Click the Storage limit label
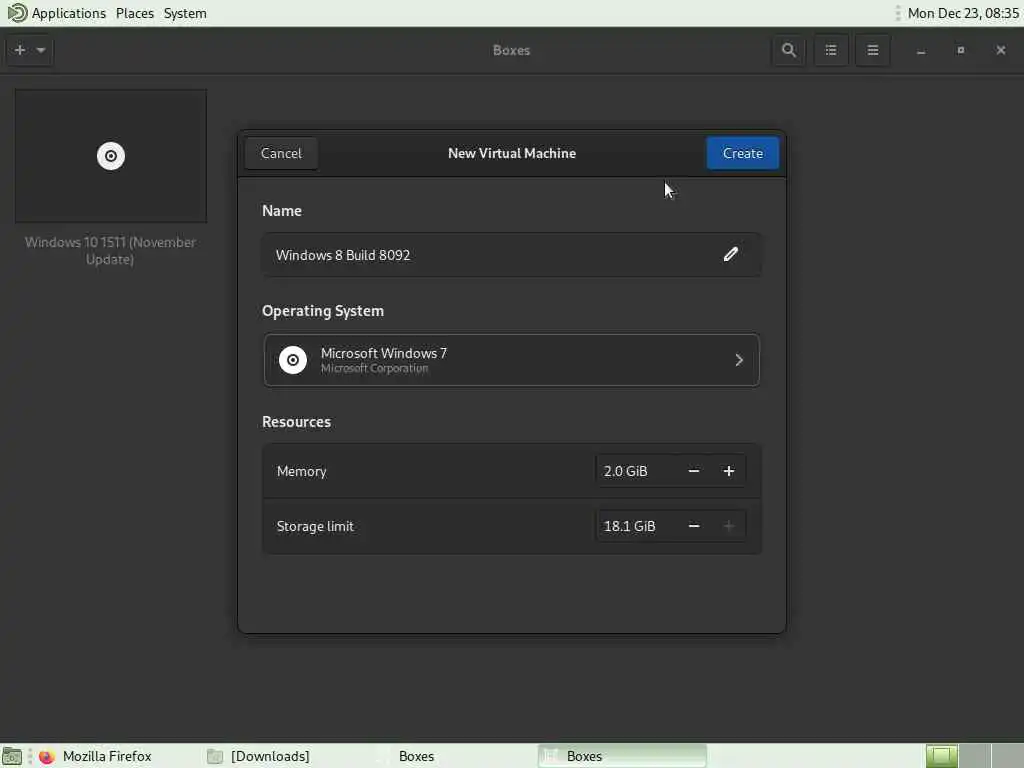Image resolution: width=1024 pixels, height=768 pixels. tap(315, 526)
